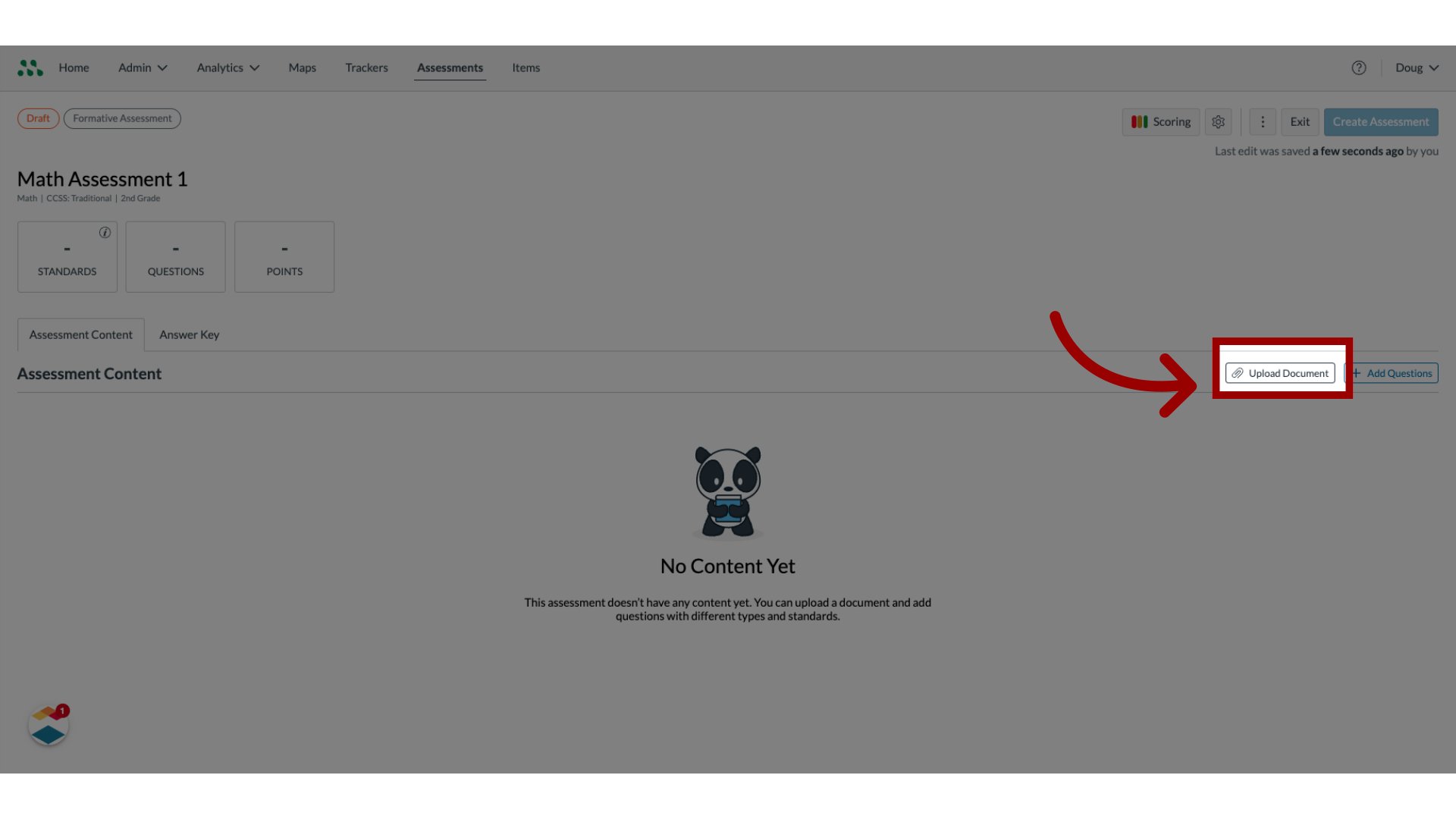Click the Standards info icon

click(105, 232)
